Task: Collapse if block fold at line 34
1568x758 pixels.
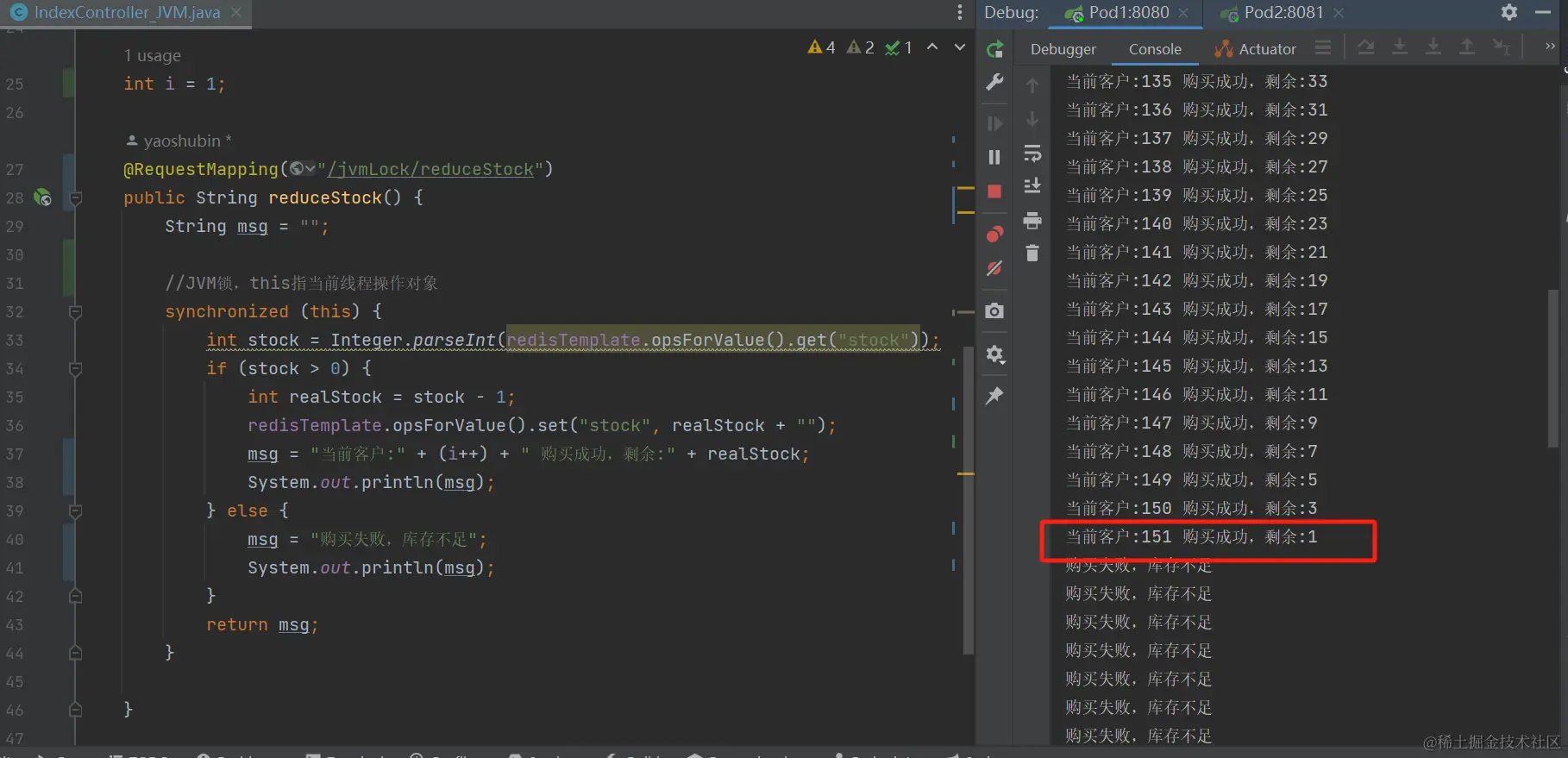Action: pos(75,369)
